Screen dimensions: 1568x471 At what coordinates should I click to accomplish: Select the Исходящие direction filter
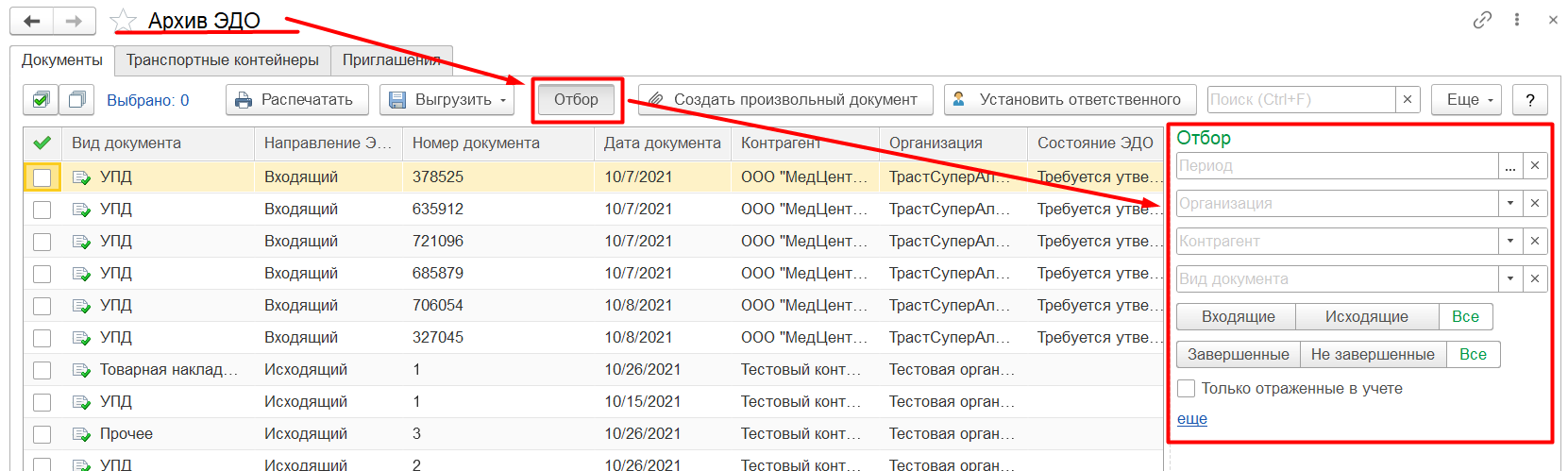[1367, 317]
